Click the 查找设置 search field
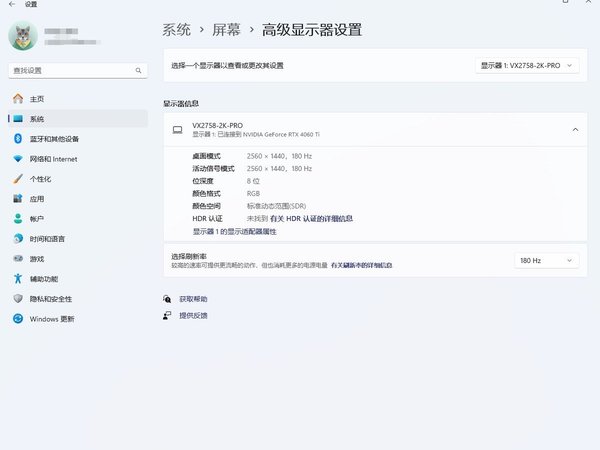This screenshot has height=450, width=600. (78, 70)
